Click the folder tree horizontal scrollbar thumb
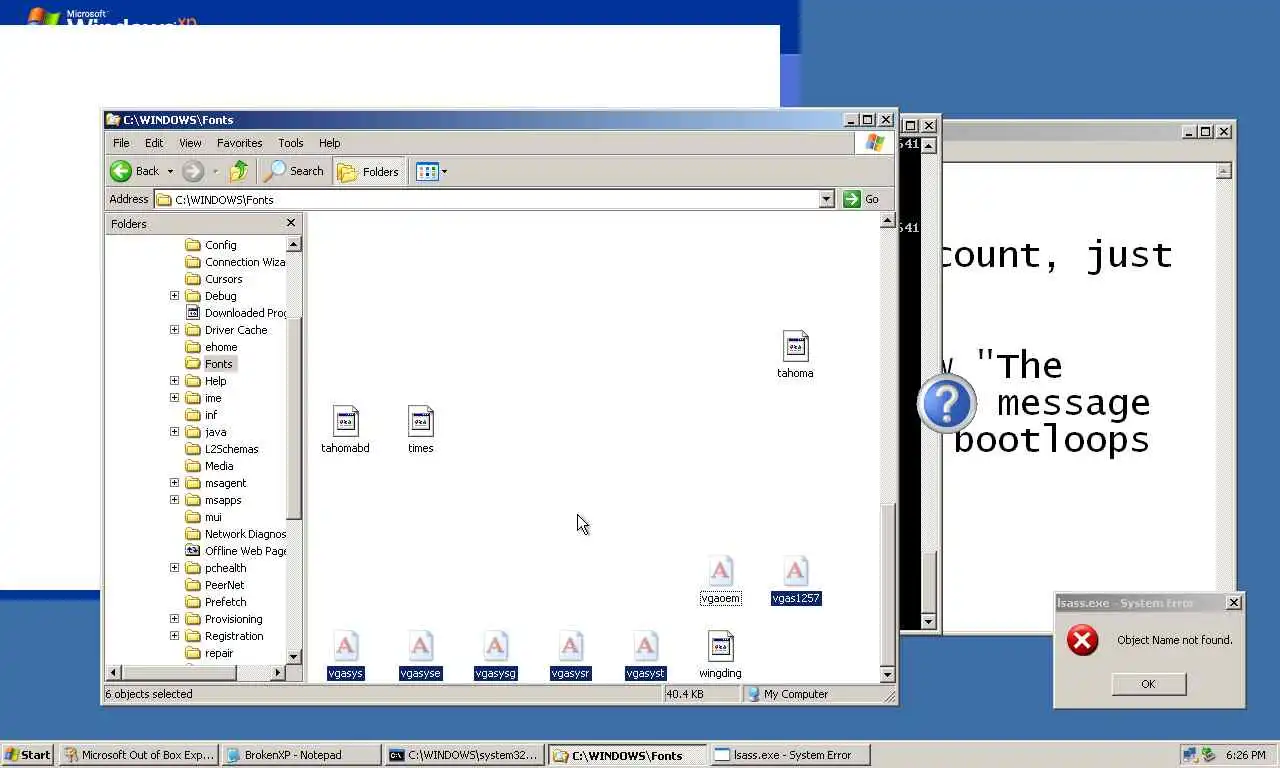 tap(178, 673)
